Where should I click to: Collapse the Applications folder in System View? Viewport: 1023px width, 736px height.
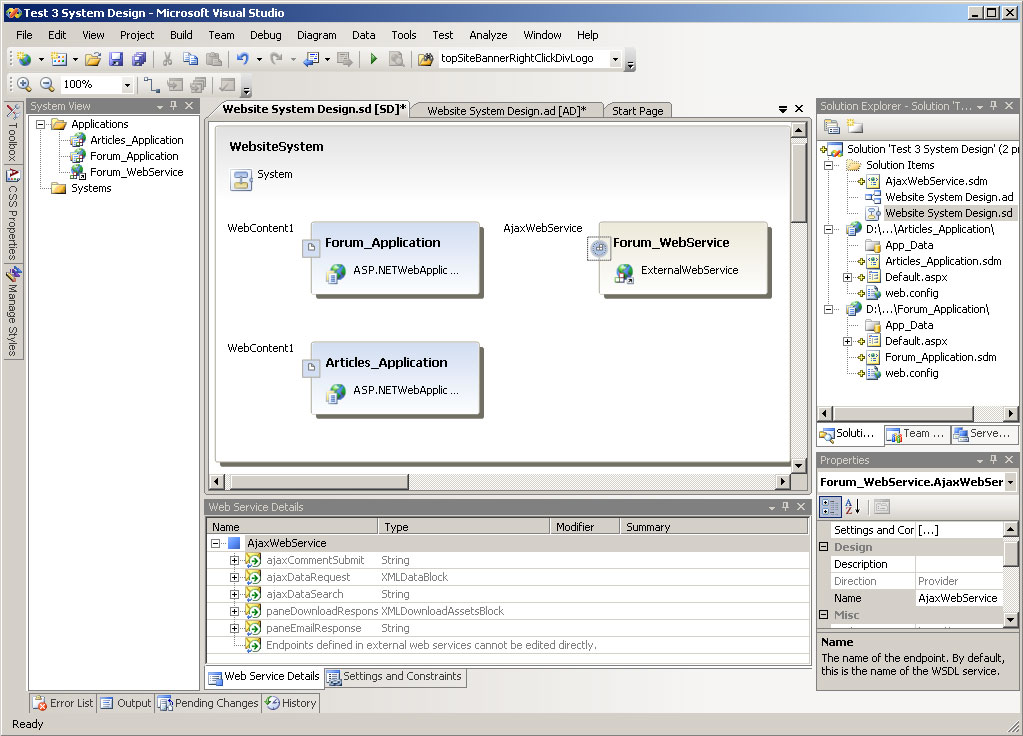(40, 124)
